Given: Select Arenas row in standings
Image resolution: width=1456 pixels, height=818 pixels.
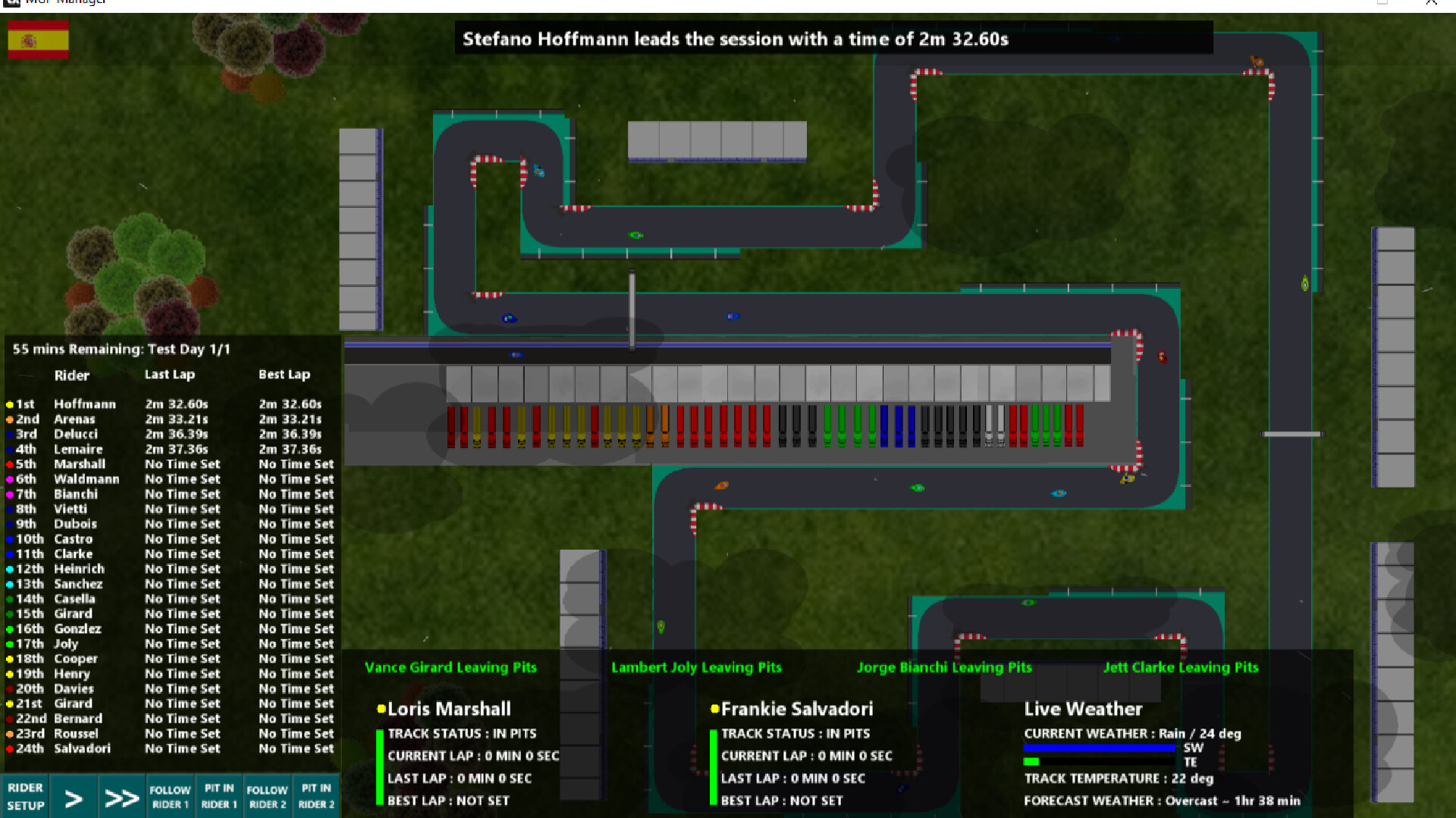Looking at the screenshot, I should pos(74,419).
